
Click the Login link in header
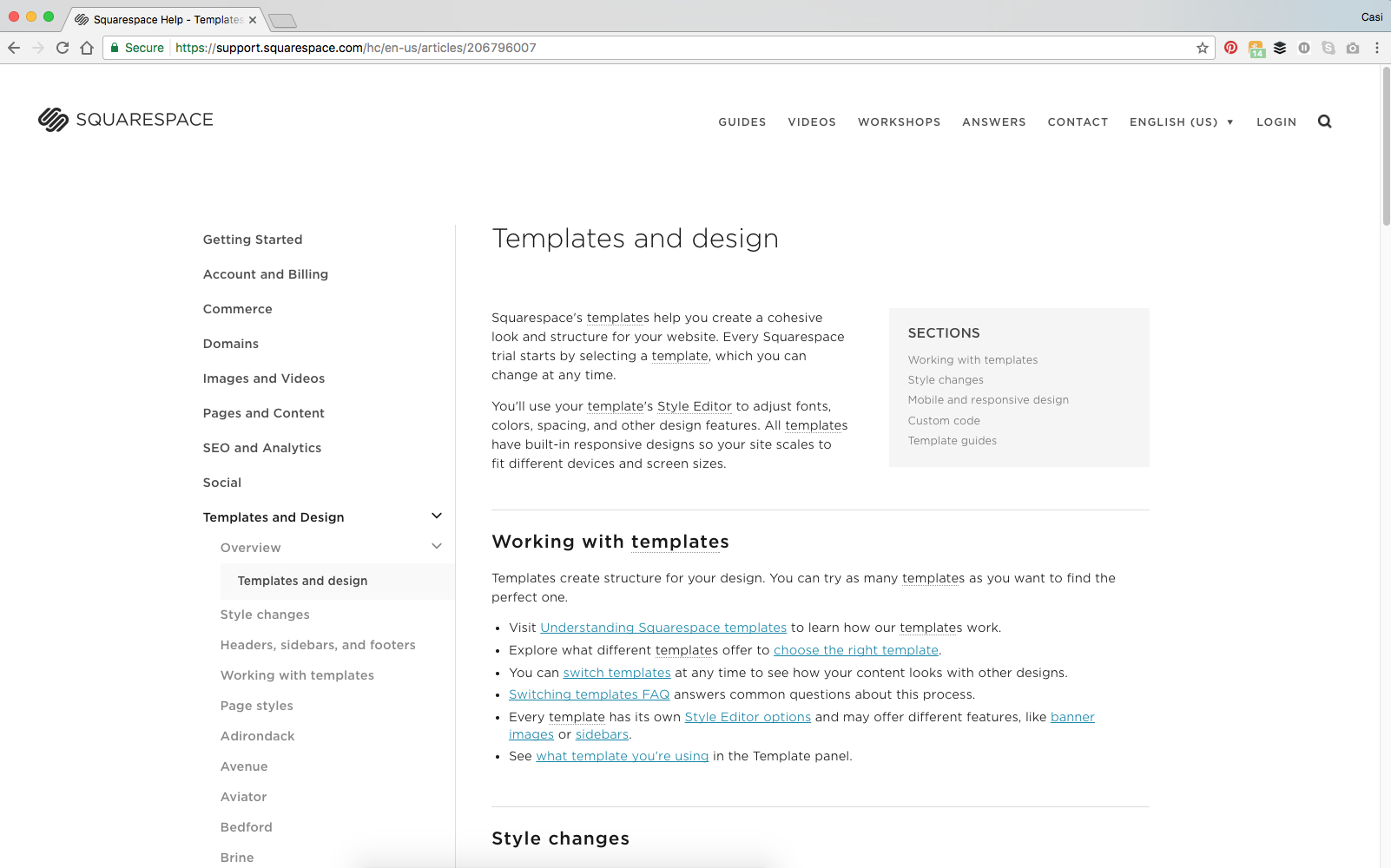coord(1276,122)
